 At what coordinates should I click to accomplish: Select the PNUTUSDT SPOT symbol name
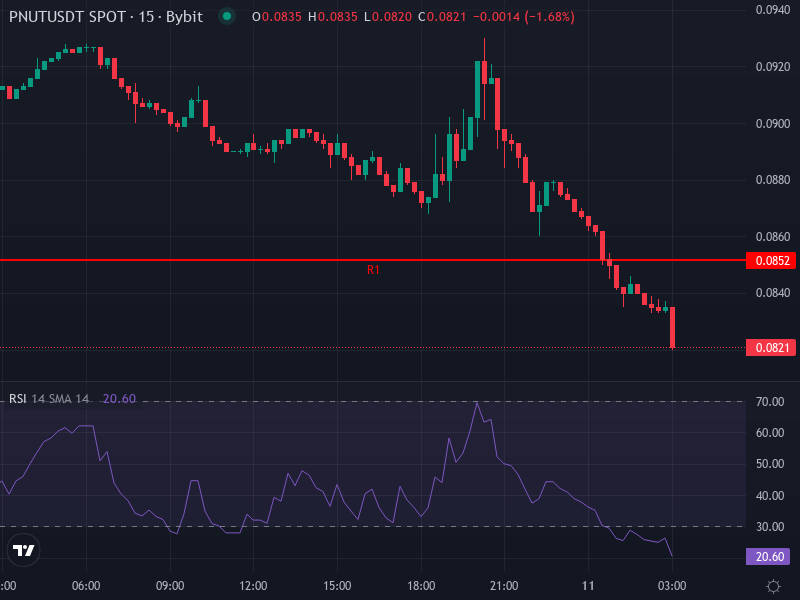click(x=65, y=17)
